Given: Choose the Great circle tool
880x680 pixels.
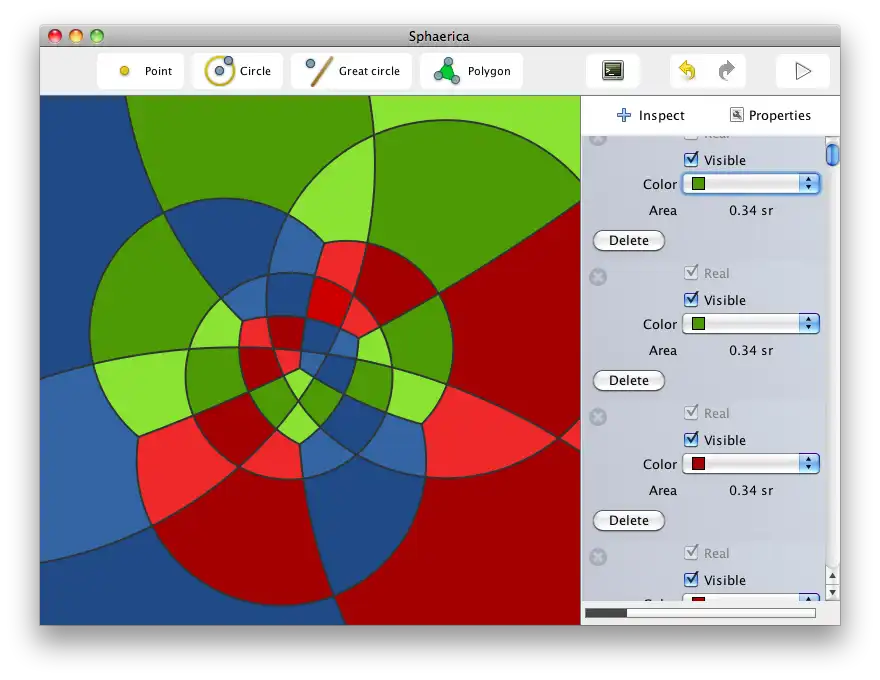Looking at the screenshot, I should 351,71.
